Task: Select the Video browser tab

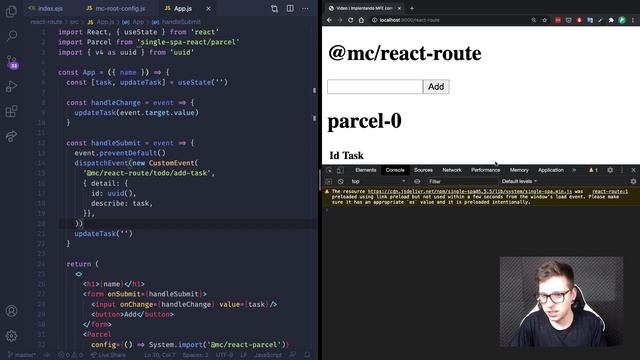Action: point(365,8)
